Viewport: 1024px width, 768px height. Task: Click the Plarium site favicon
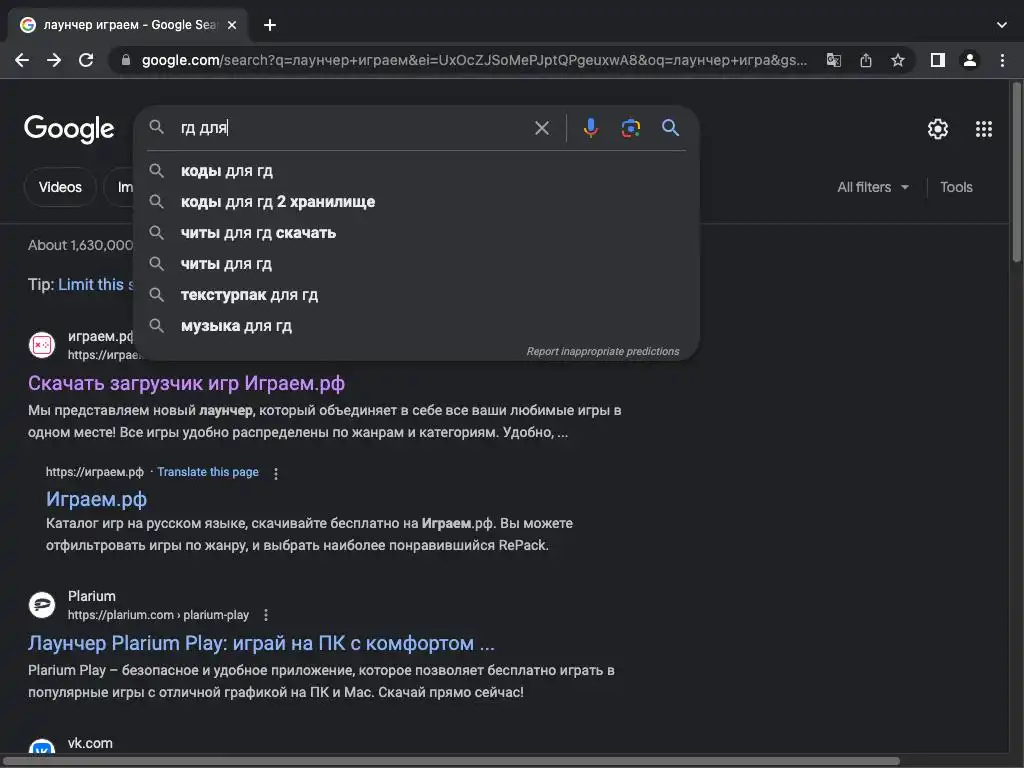(42, 605)
